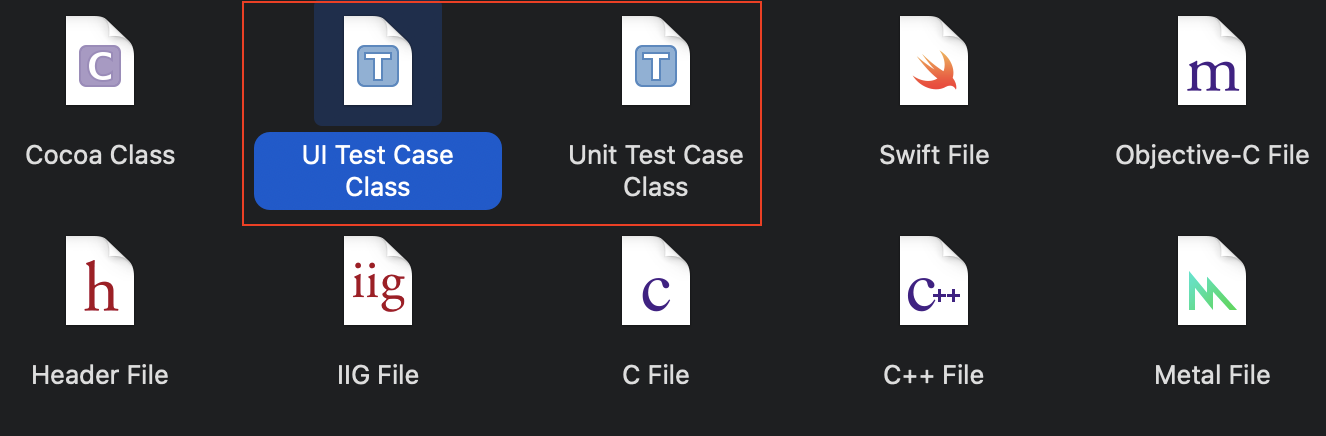Click the IIG File text label
Screen dimensions: 1326x436
(x=378, y=375)
